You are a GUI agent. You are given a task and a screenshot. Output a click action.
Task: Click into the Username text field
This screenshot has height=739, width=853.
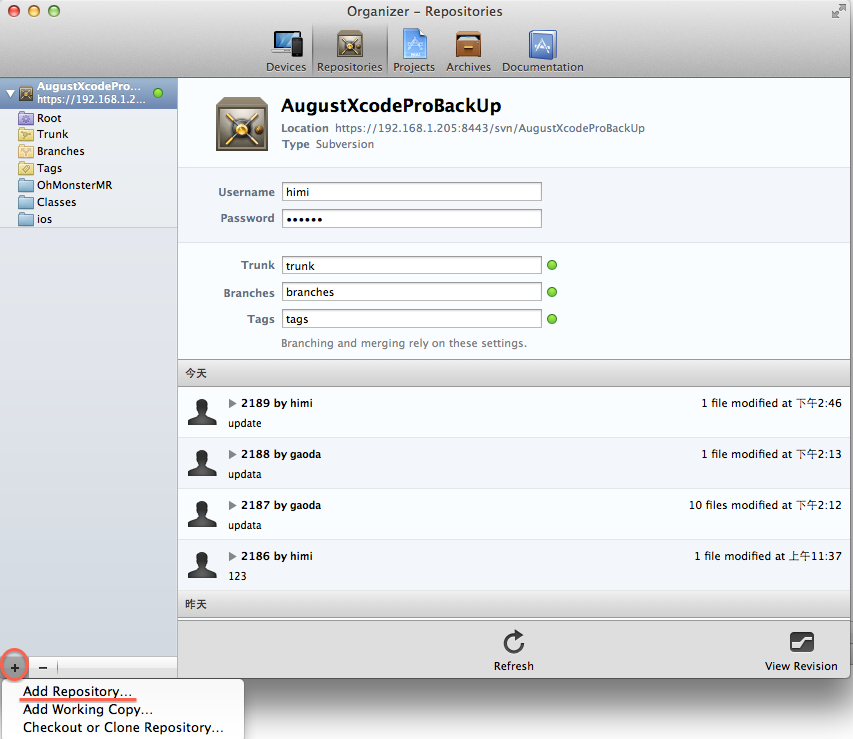click(411, 192)
